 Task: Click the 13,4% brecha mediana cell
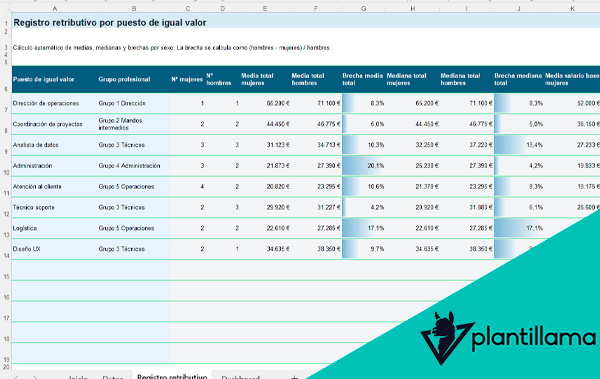click(518, 145)
